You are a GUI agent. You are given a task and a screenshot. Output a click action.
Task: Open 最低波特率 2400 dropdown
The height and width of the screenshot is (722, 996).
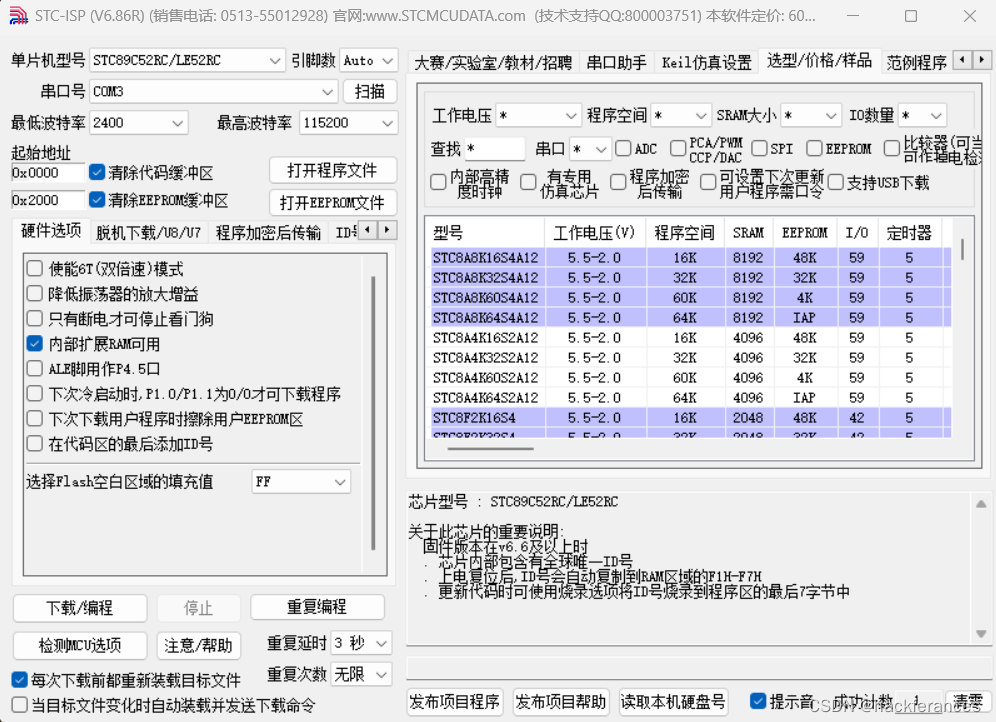(139, 123)
